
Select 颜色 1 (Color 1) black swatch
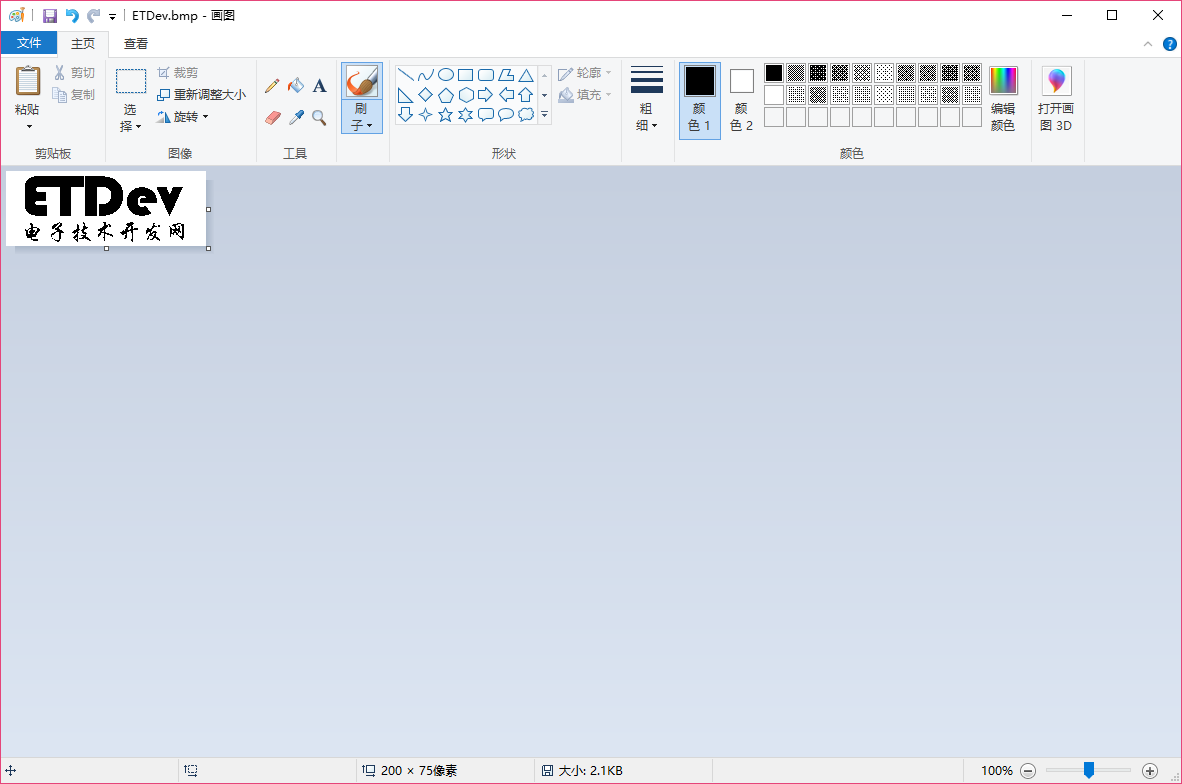point(700,100)
